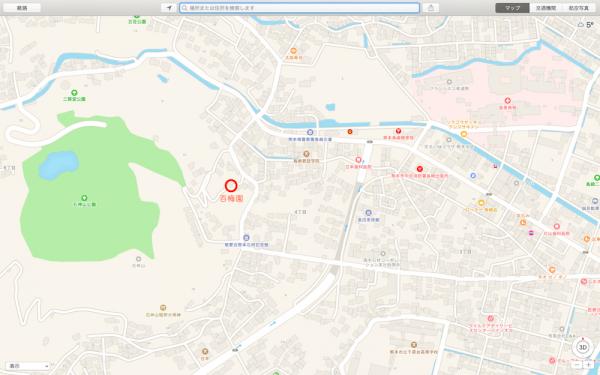This screenshot has width=600, height=375.
Task: Focus the place or address search field
Action: pos(299,8)
